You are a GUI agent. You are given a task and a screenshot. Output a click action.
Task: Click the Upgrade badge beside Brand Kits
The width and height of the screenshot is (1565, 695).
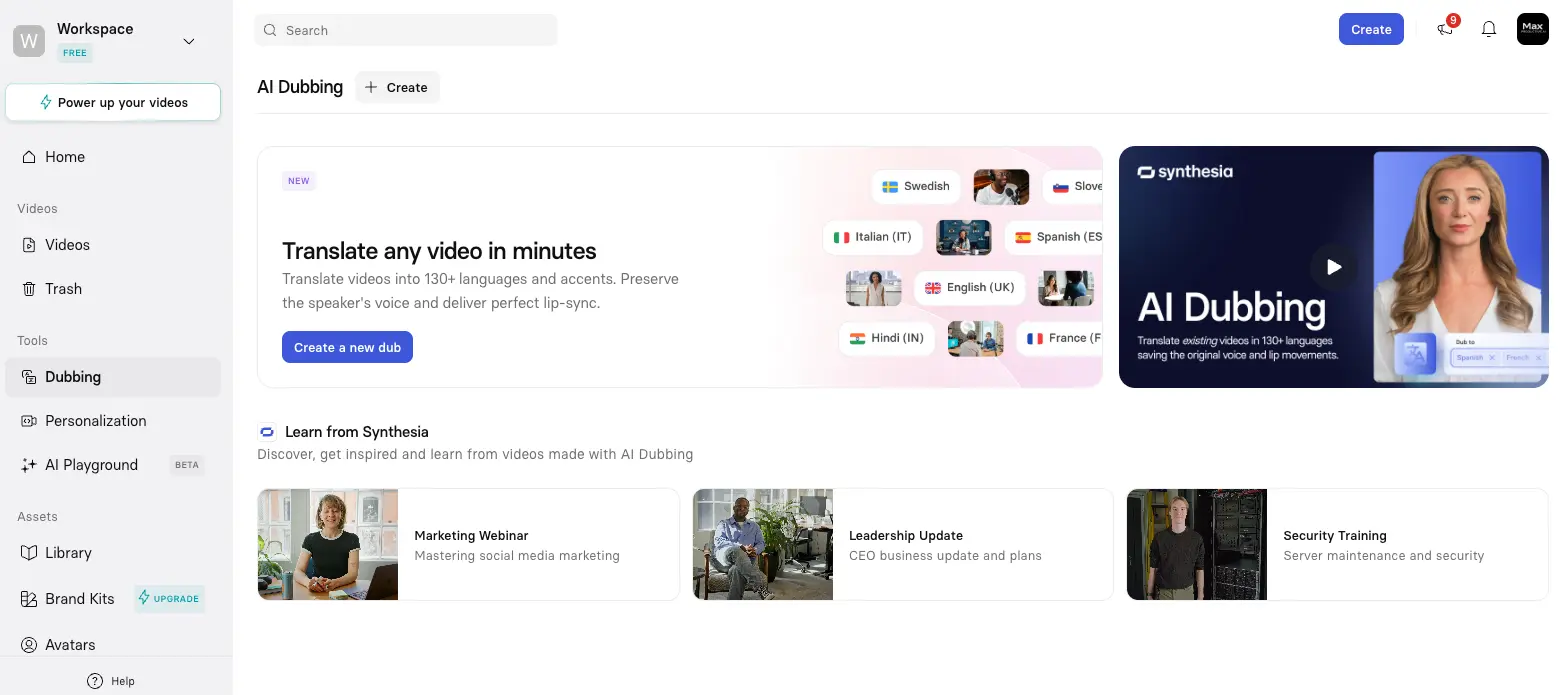coord(169,599)
